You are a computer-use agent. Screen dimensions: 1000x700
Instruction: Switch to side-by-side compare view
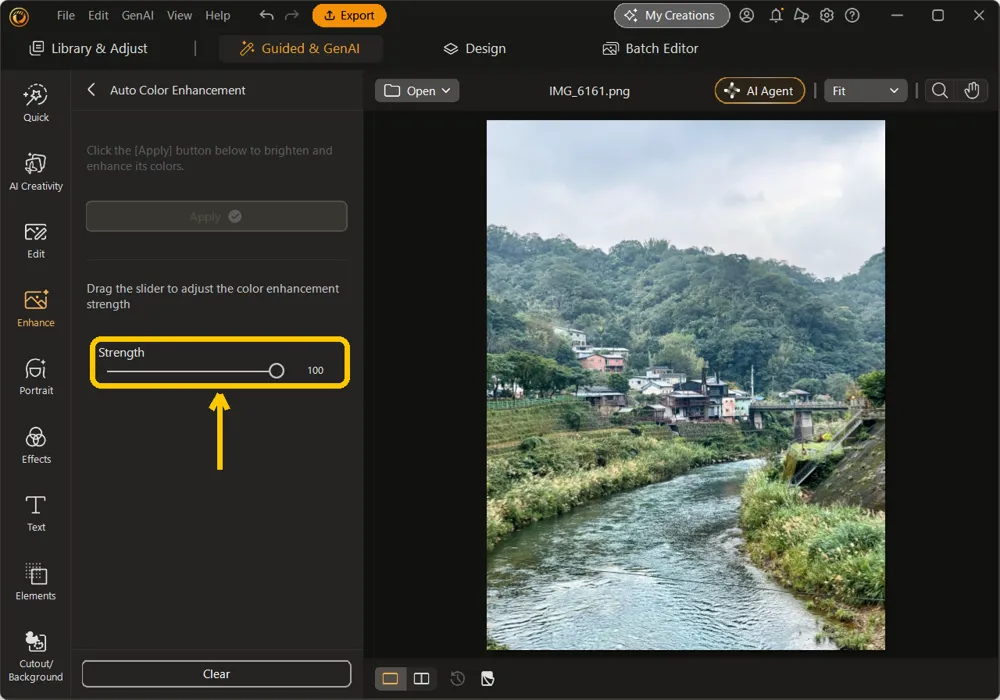coord(422,678)
